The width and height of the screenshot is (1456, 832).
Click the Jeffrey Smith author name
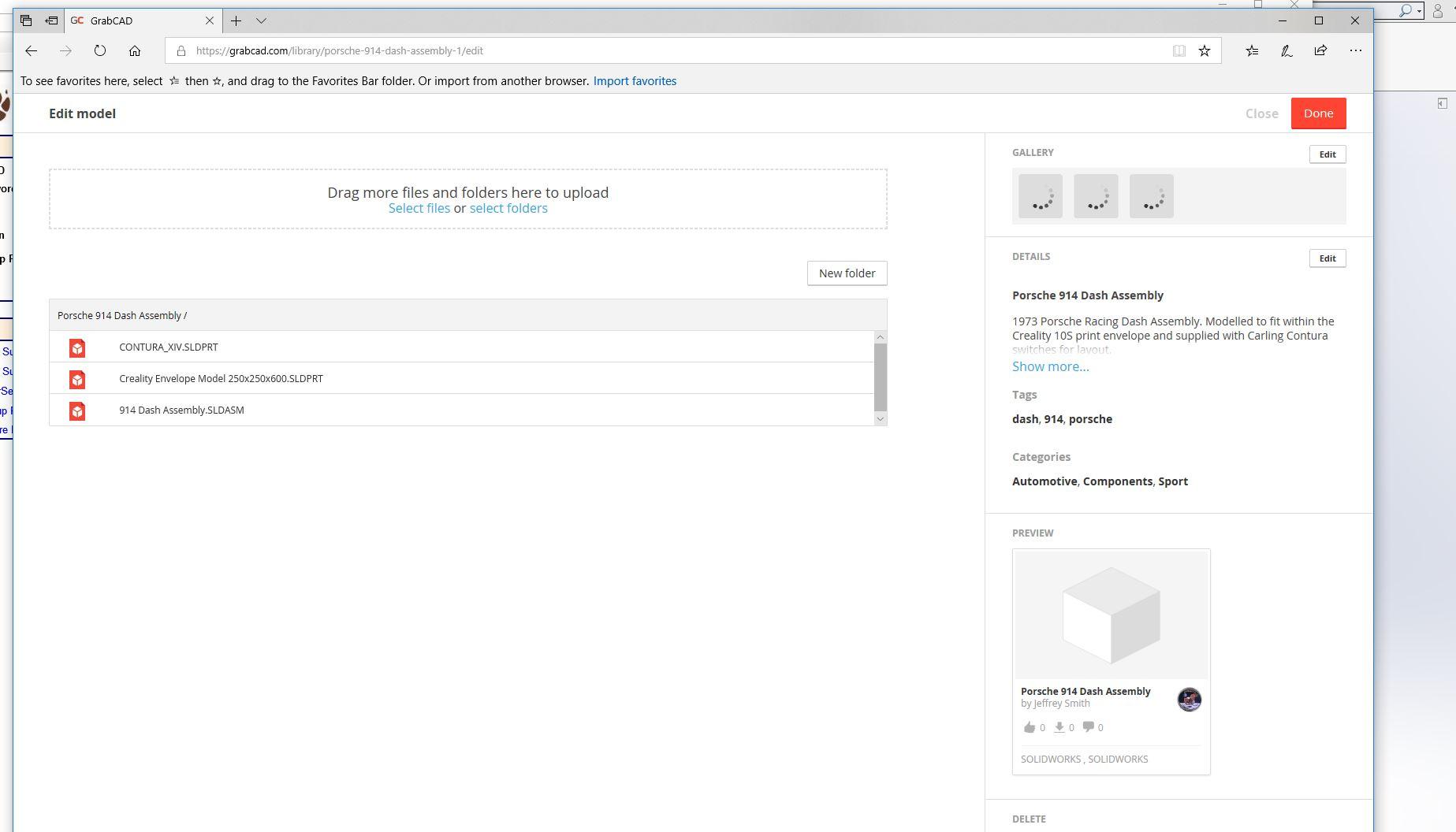(x=1061, y=704)
